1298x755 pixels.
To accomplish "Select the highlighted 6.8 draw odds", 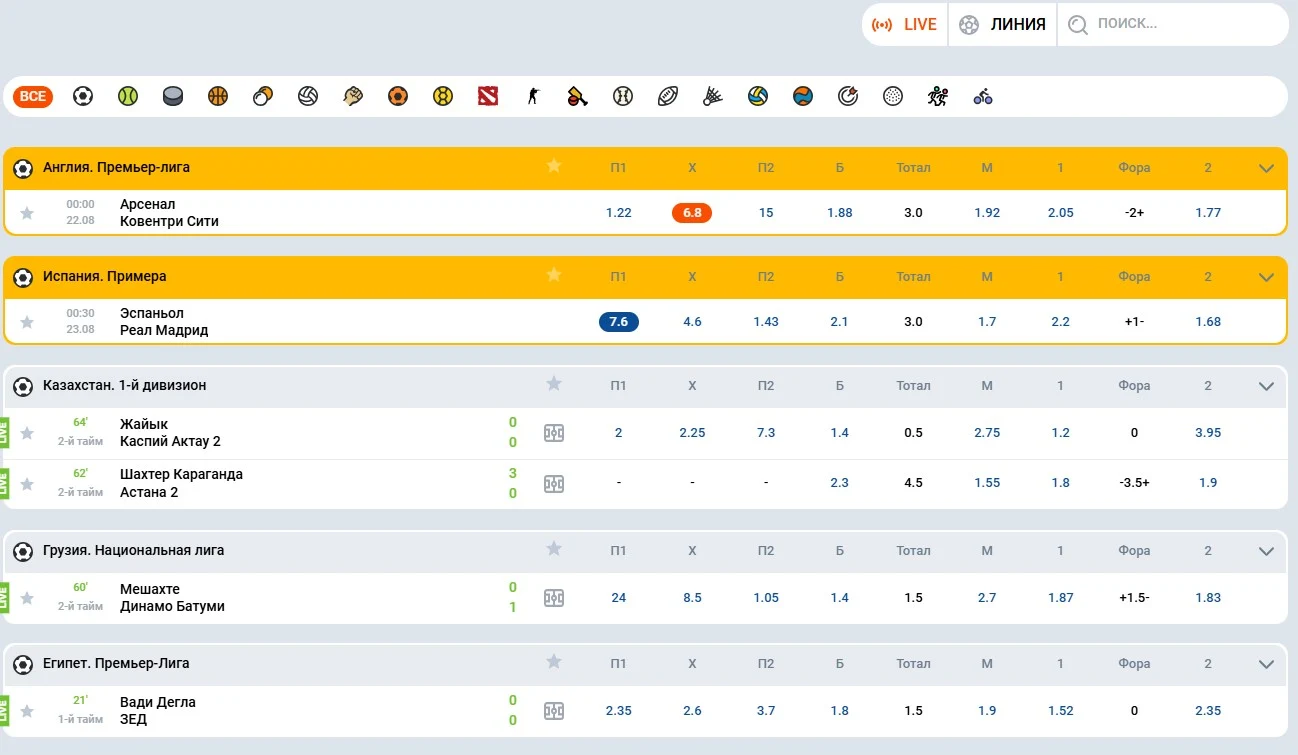I will (692, 213).
